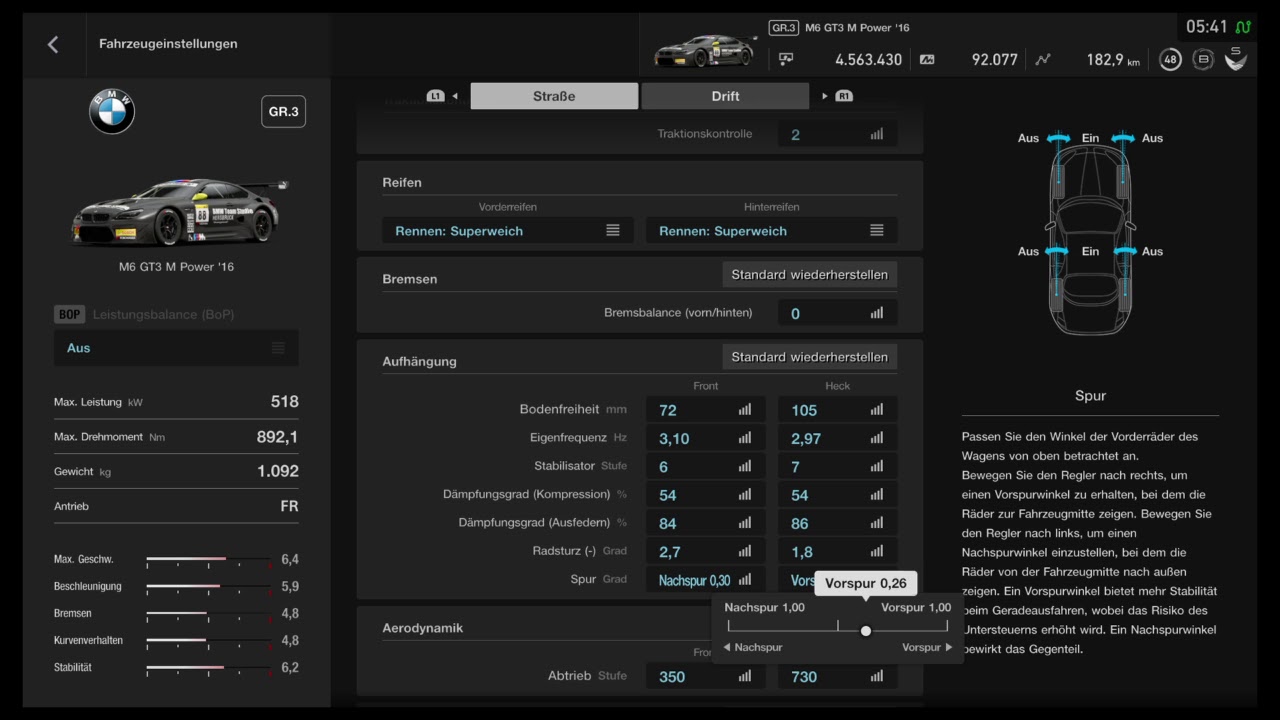
Task: Open the Hinterreifen tyre list icon
Action: (x=877, y=230)
